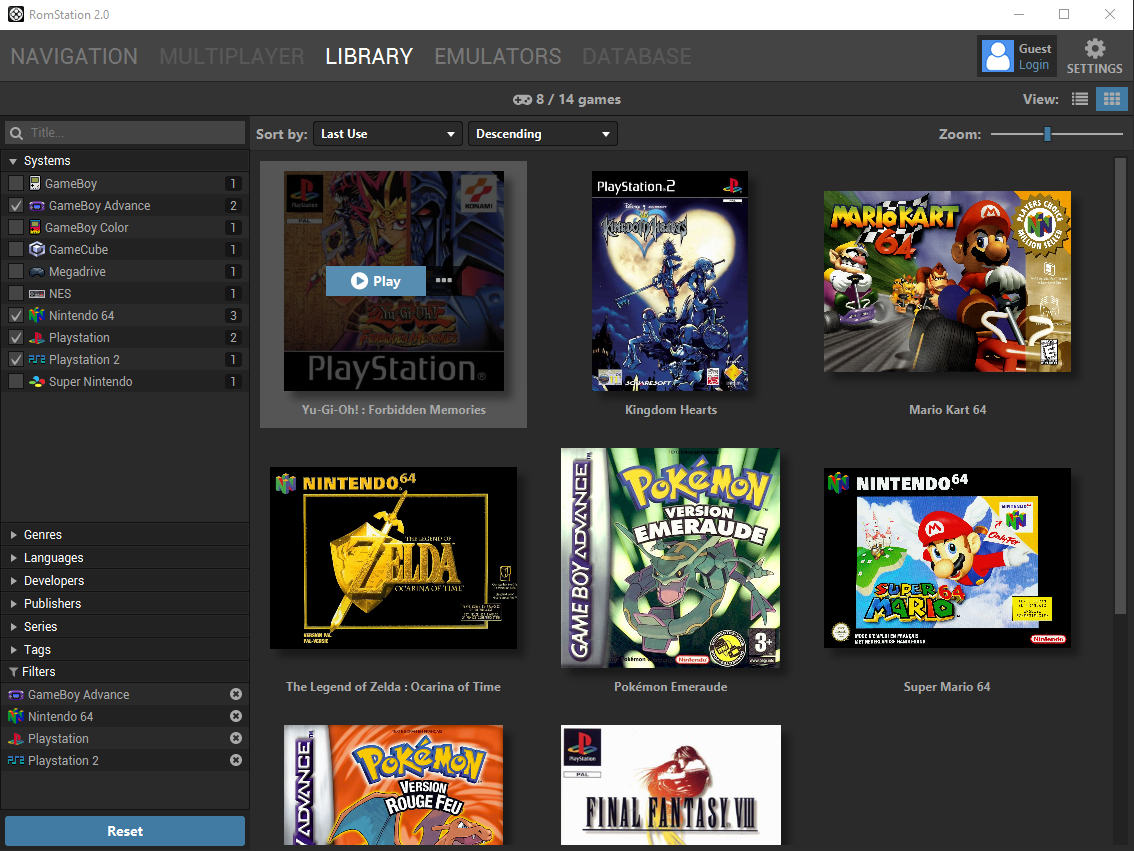Play Yu-Gi-Oh! Forbidden Memories
Screen dimensions: 1134x851
(x=376, y=281)
